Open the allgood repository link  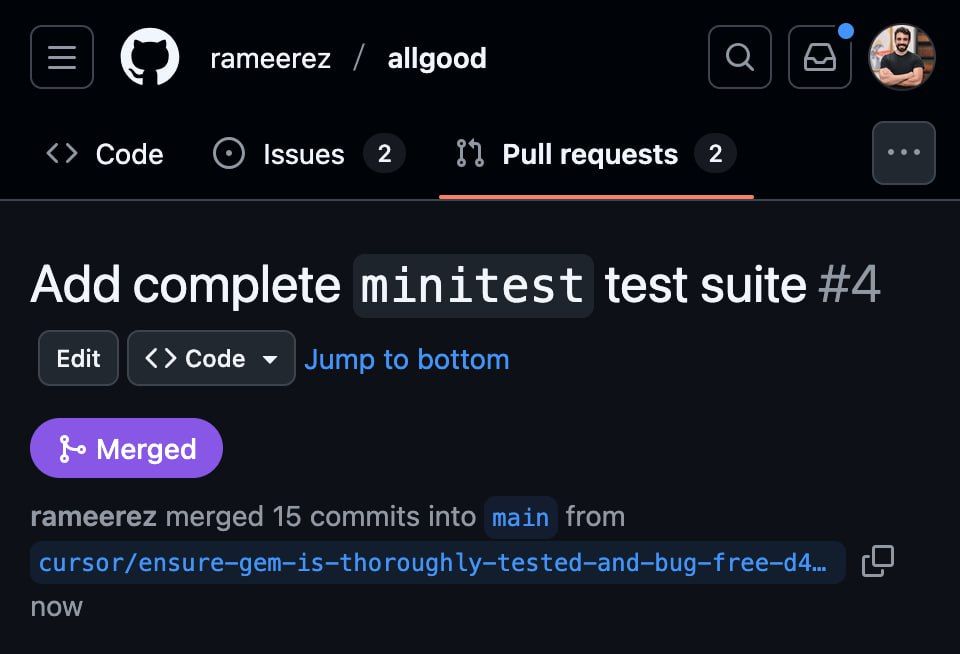(x=437, y=58)
